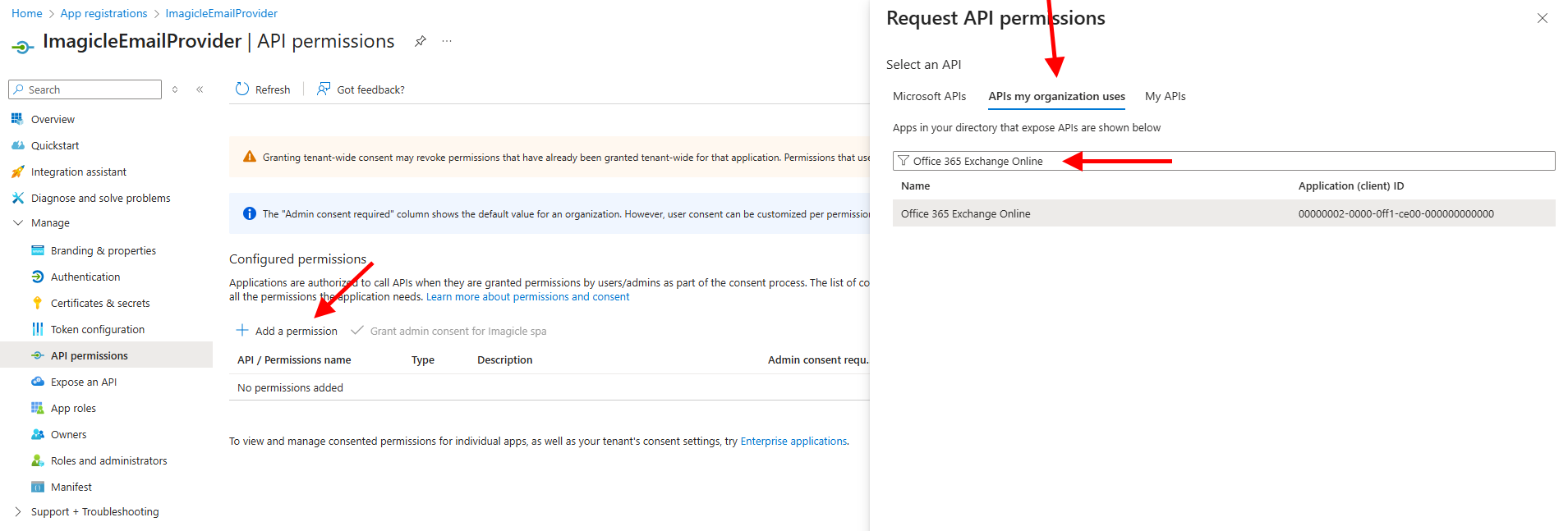This screenshot has height=531, width=1568.
Task: Open Expose an API sidebar item
Action: (83, 382)
